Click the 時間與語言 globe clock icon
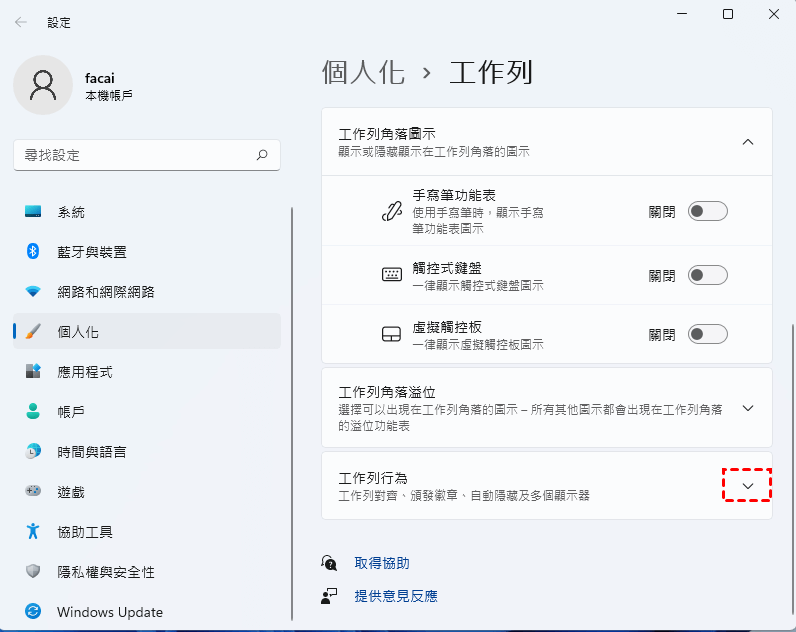Screen dimensions: 796x632 pos(33,452)
